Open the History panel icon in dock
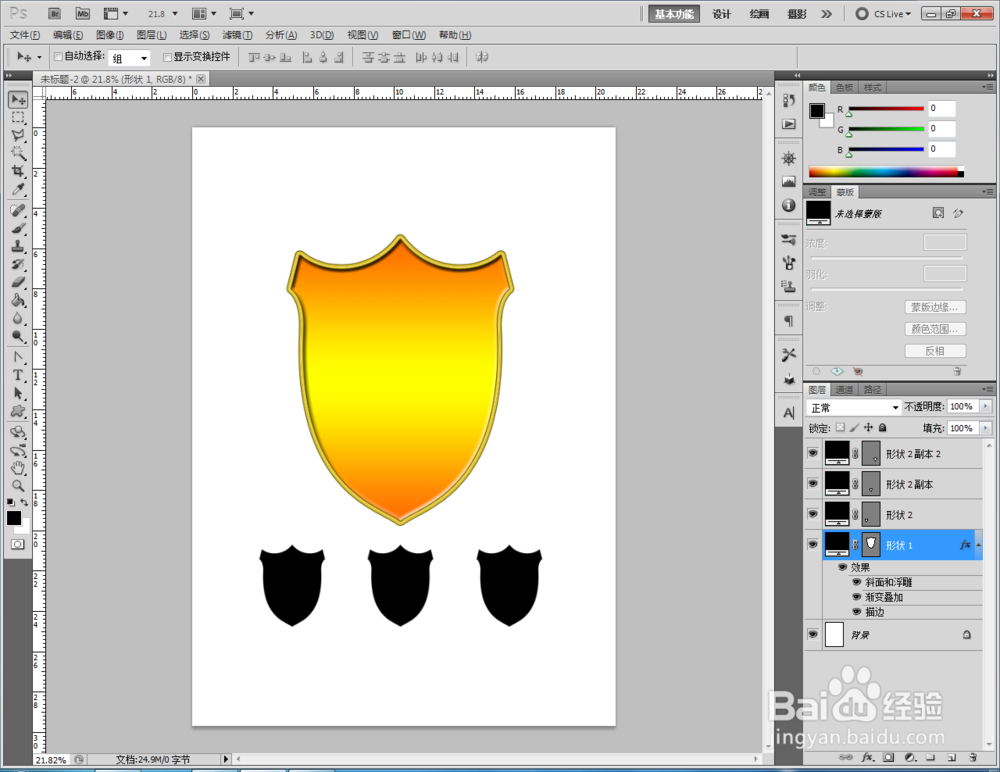 click(789, 101)
